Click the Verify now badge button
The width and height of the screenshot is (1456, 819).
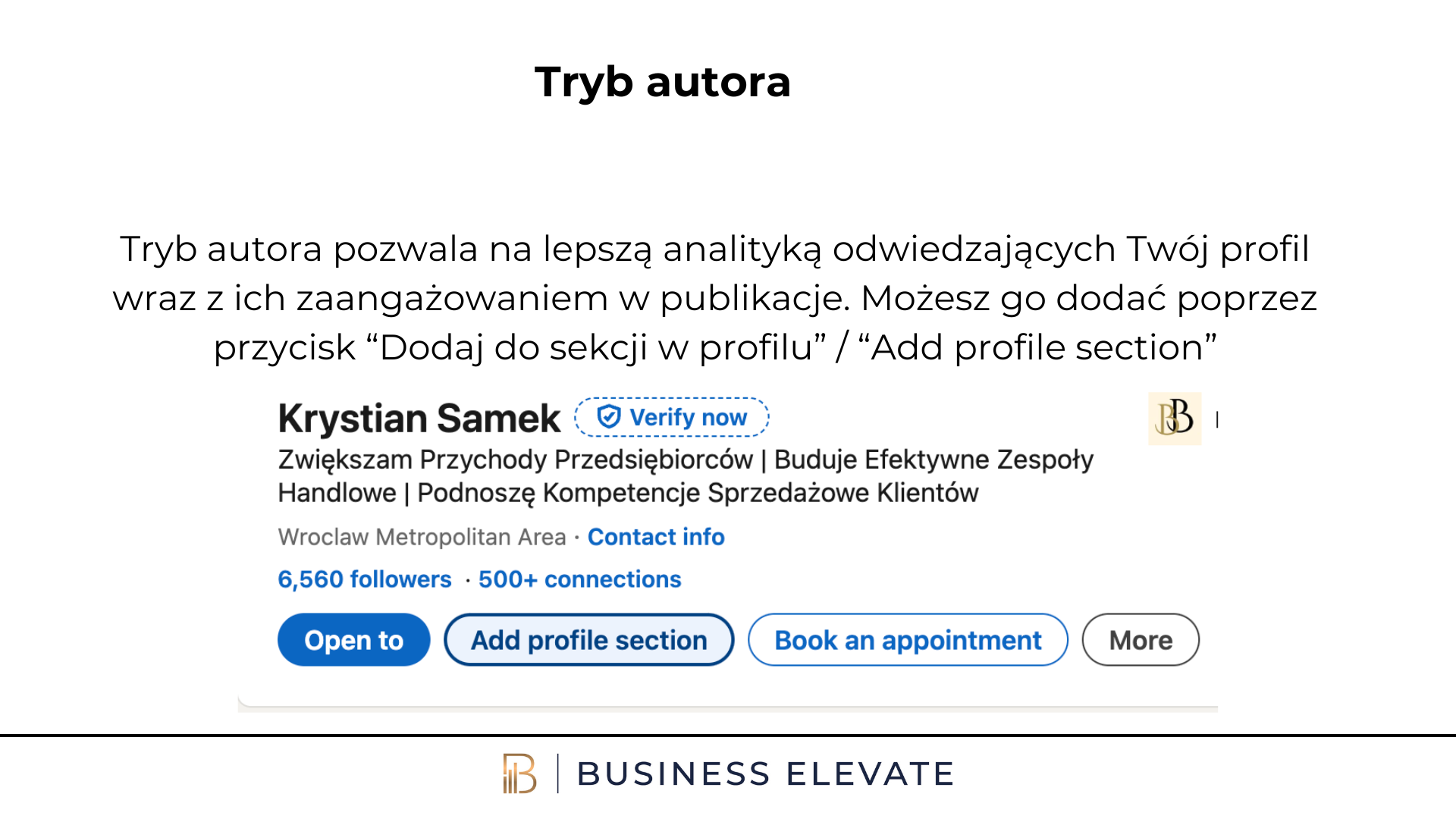672,417
